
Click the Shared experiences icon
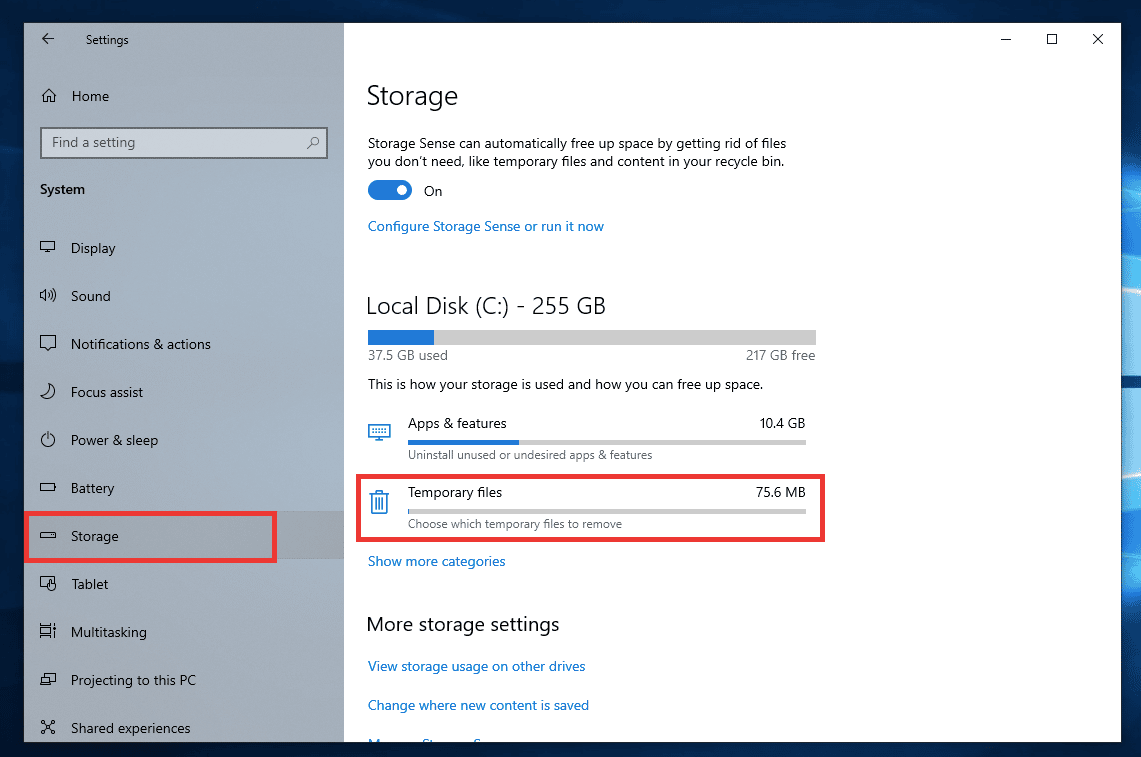48,727
